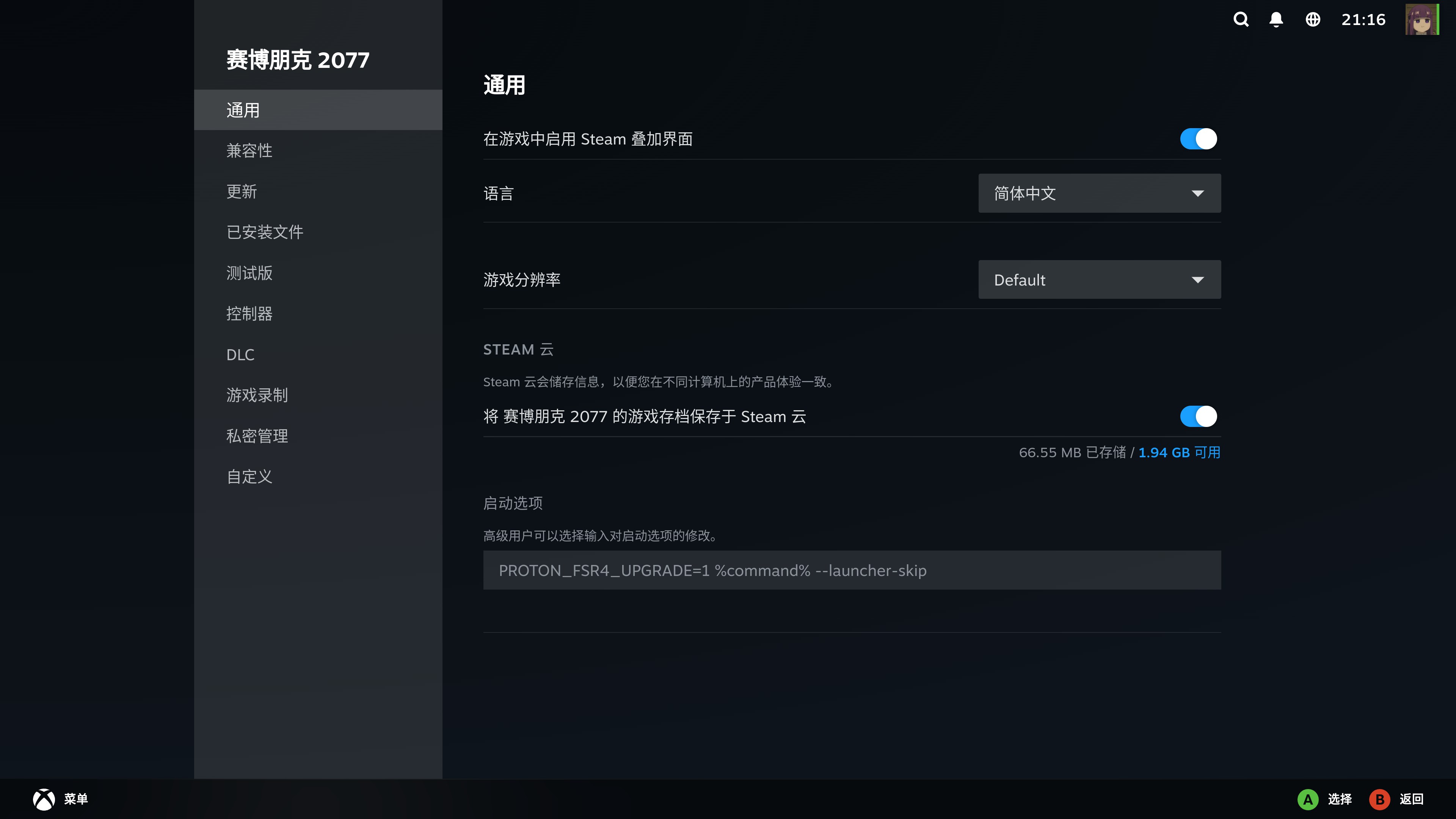Click the globe network icon
Image resolution: width=1456 pixels, height=819 pixels.
[x=1312, y=20]
